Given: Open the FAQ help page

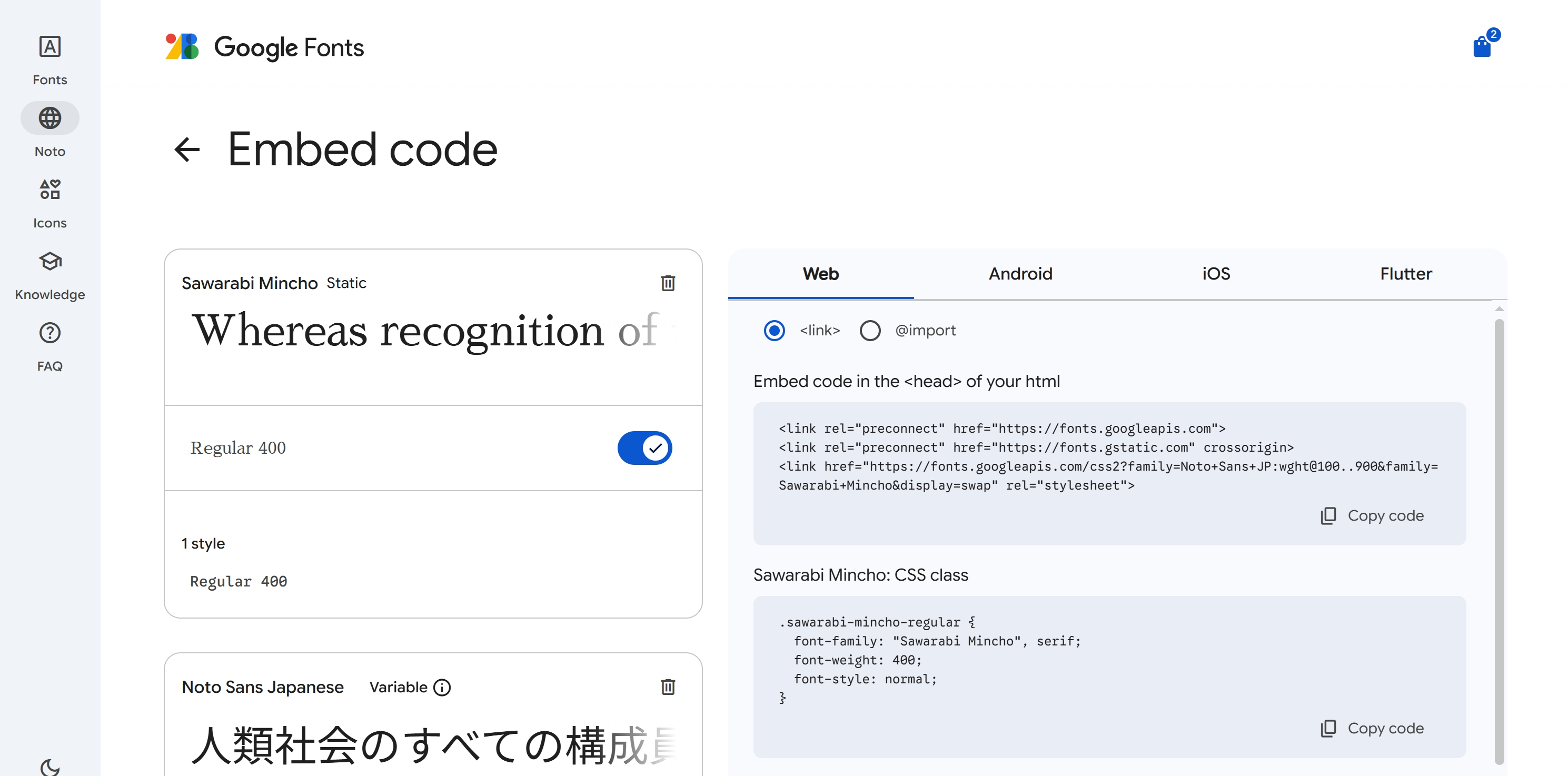Looking at the screenshot, I should (x=50, y=346).
